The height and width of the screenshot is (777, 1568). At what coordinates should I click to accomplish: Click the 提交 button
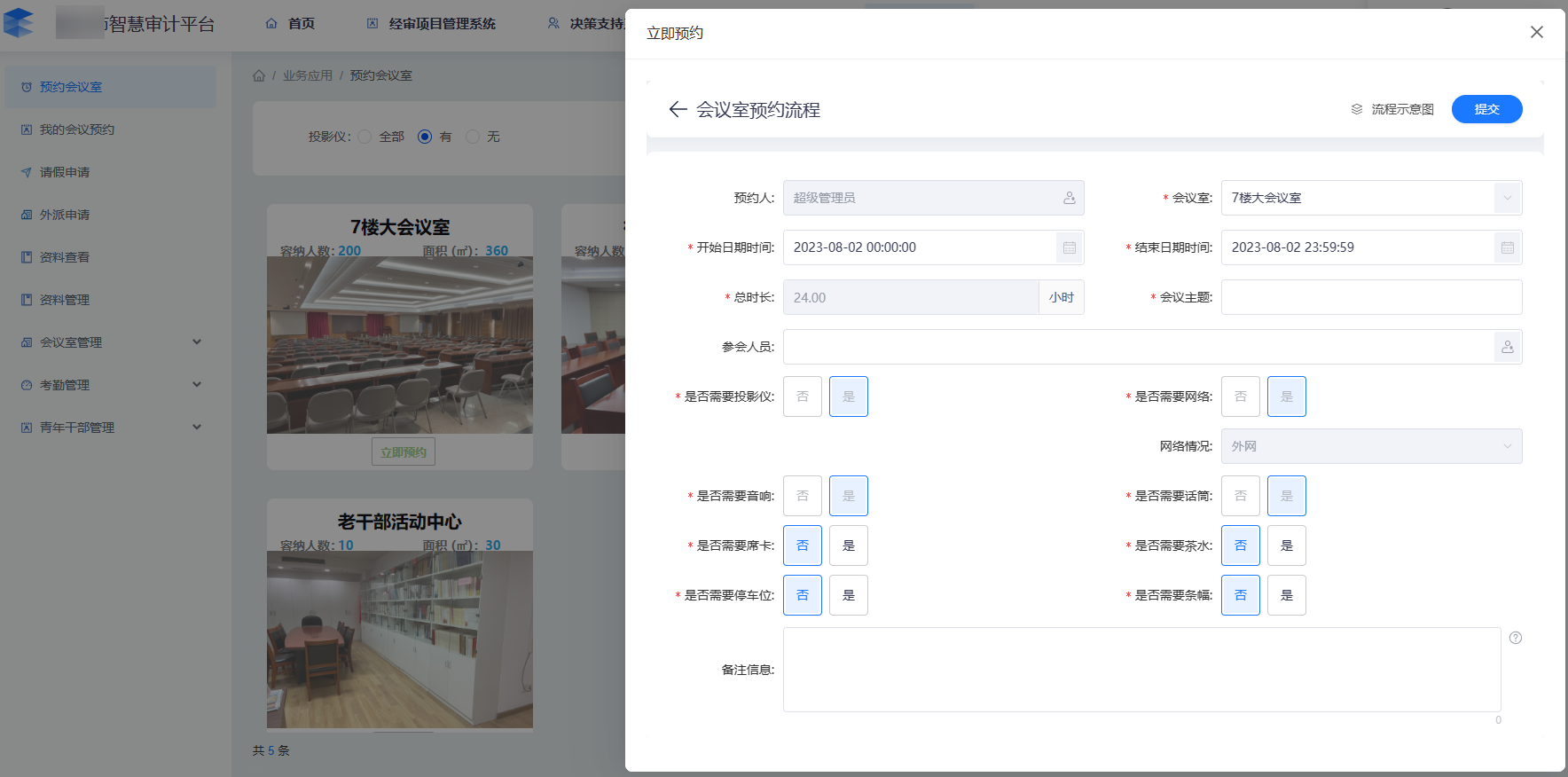point(1486,109)
